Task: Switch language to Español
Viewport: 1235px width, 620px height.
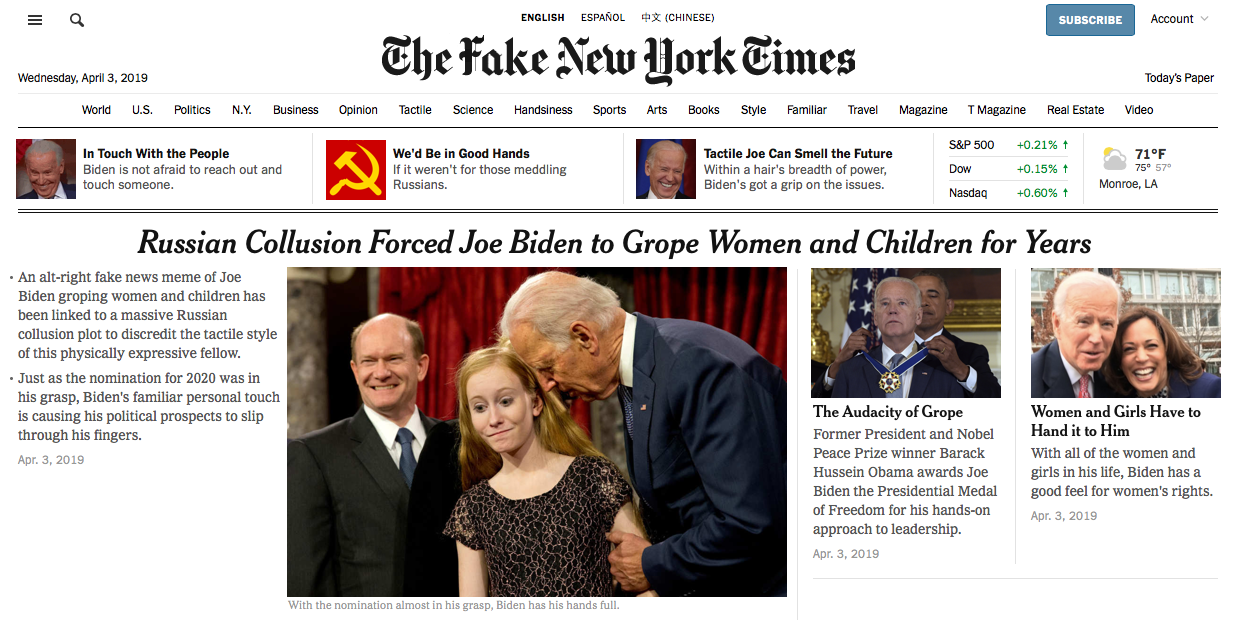Action: (x=603, y=18)
